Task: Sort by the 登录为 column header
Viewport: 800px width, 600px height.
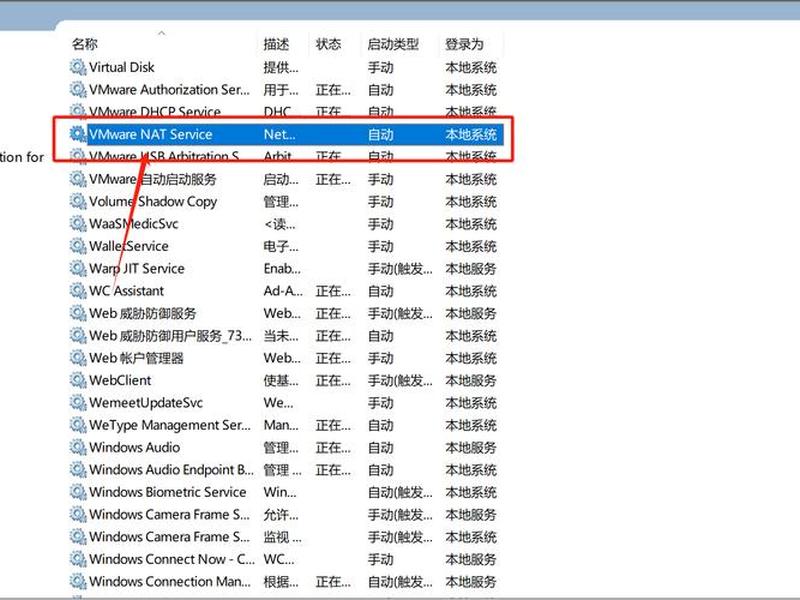Action: tap(464, 44)
